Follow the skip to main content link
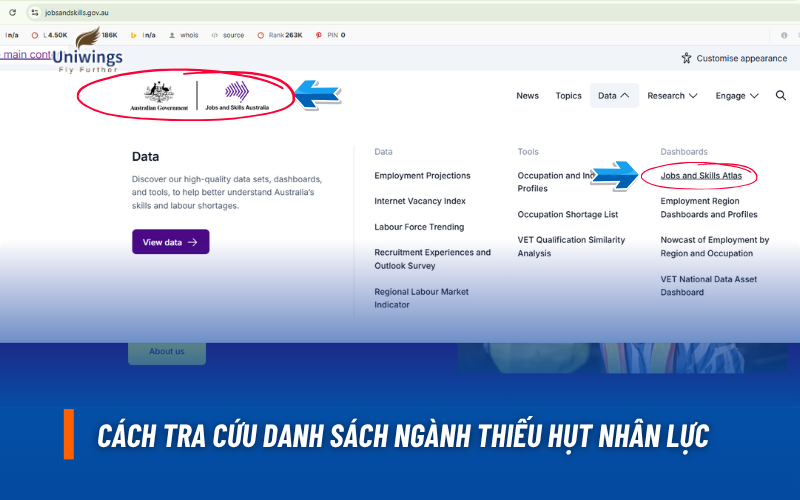The height and width of the screenshot is (500, 800). (x=26, y=55)
